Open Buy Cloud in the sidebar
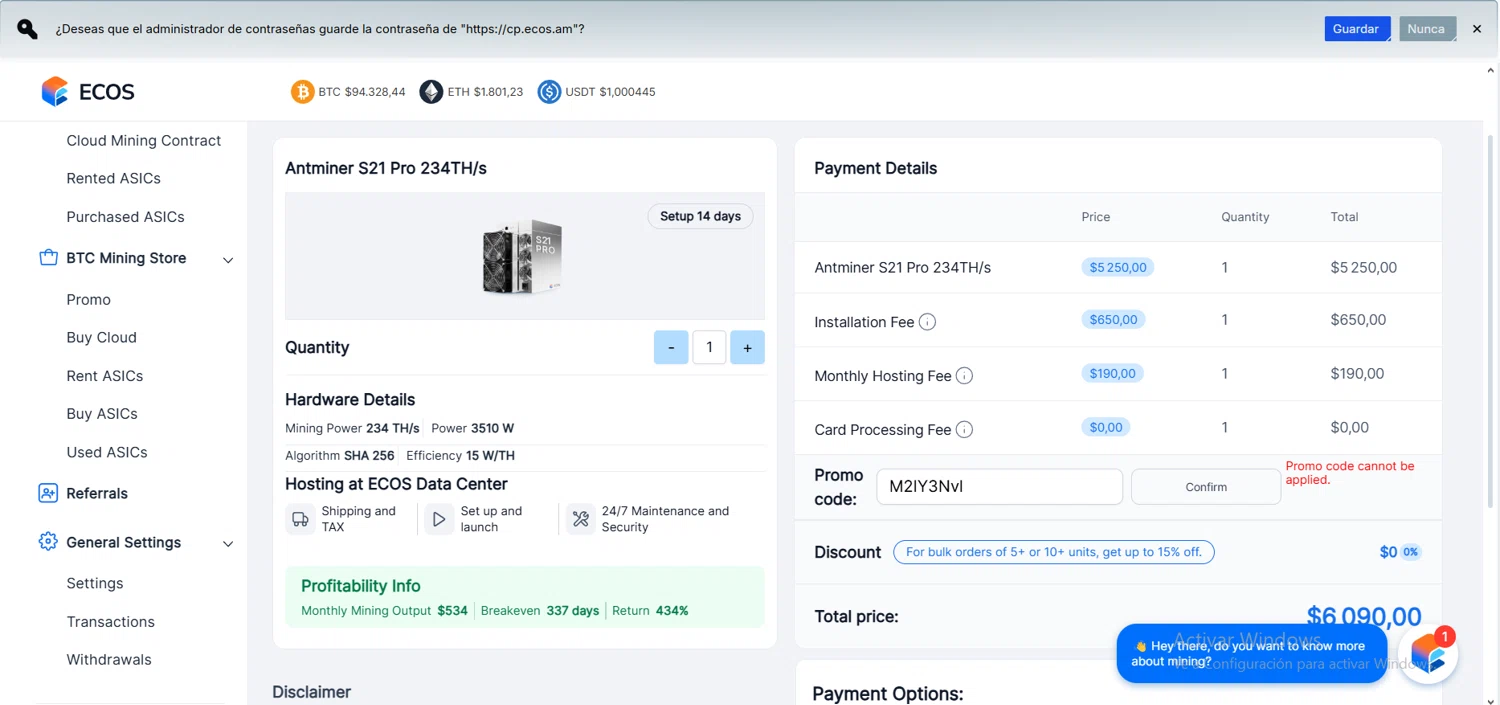Image resolution: width=1500 pixels, height=705 pixels. (x=101, y=337)
